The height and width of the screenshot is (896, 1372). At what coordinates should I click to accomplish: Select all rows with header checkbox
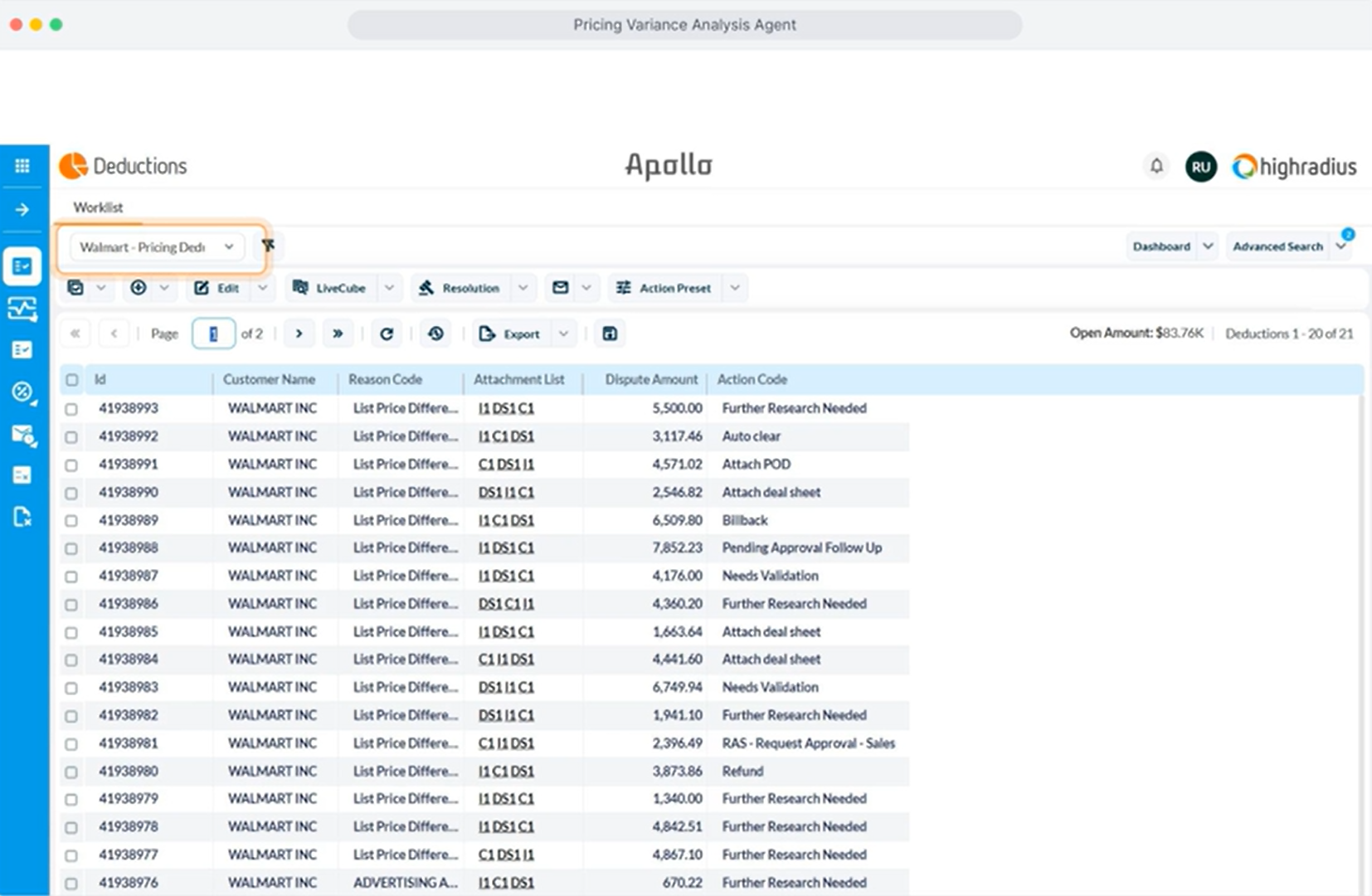click(x=72, y=380)
